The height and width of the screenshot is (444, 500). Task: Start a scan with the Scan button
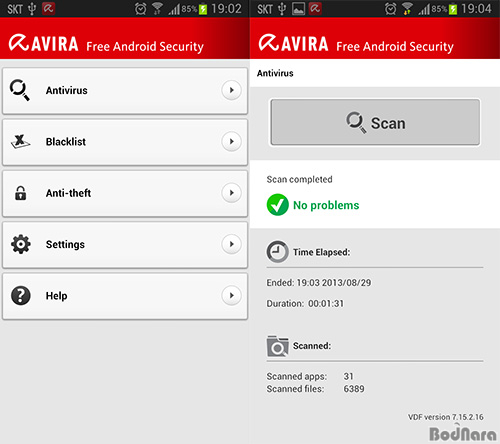pyautogui.click(x=375, y=122)
